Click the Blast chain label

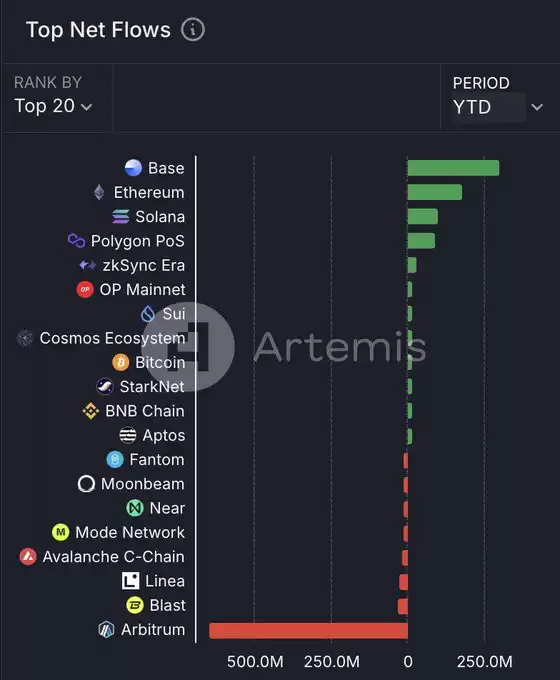coord(167,605)
